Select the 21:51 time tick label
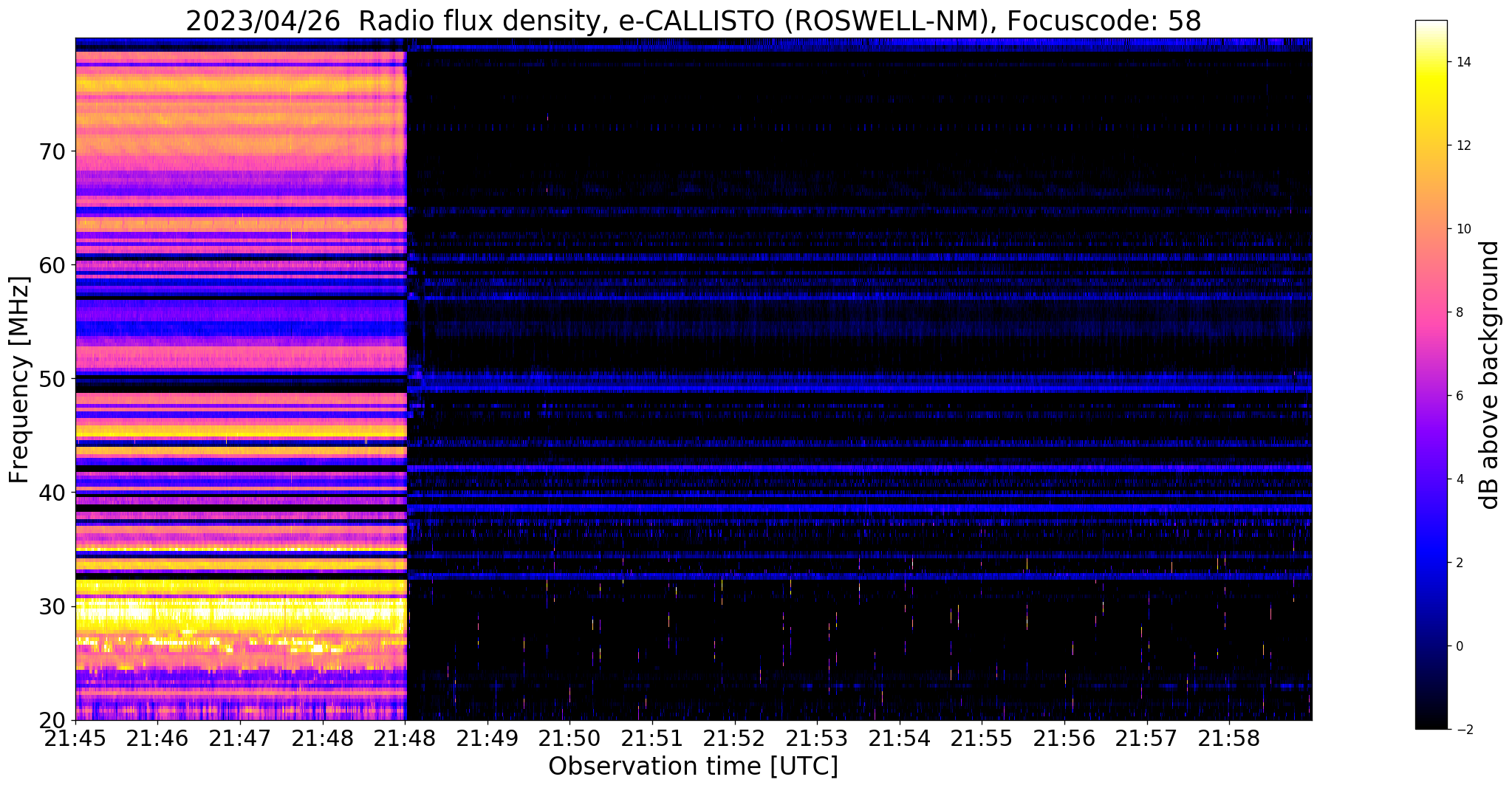 click(x=651, y=737)
